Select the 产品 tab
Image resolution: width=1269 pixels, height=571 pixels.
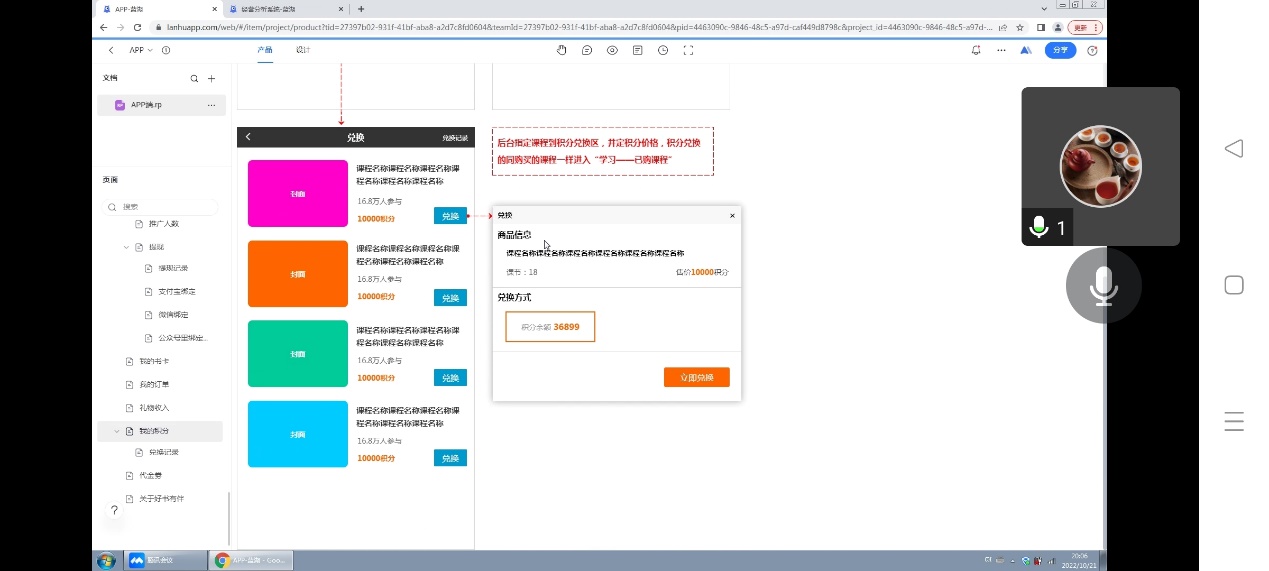tap(264, 50)
